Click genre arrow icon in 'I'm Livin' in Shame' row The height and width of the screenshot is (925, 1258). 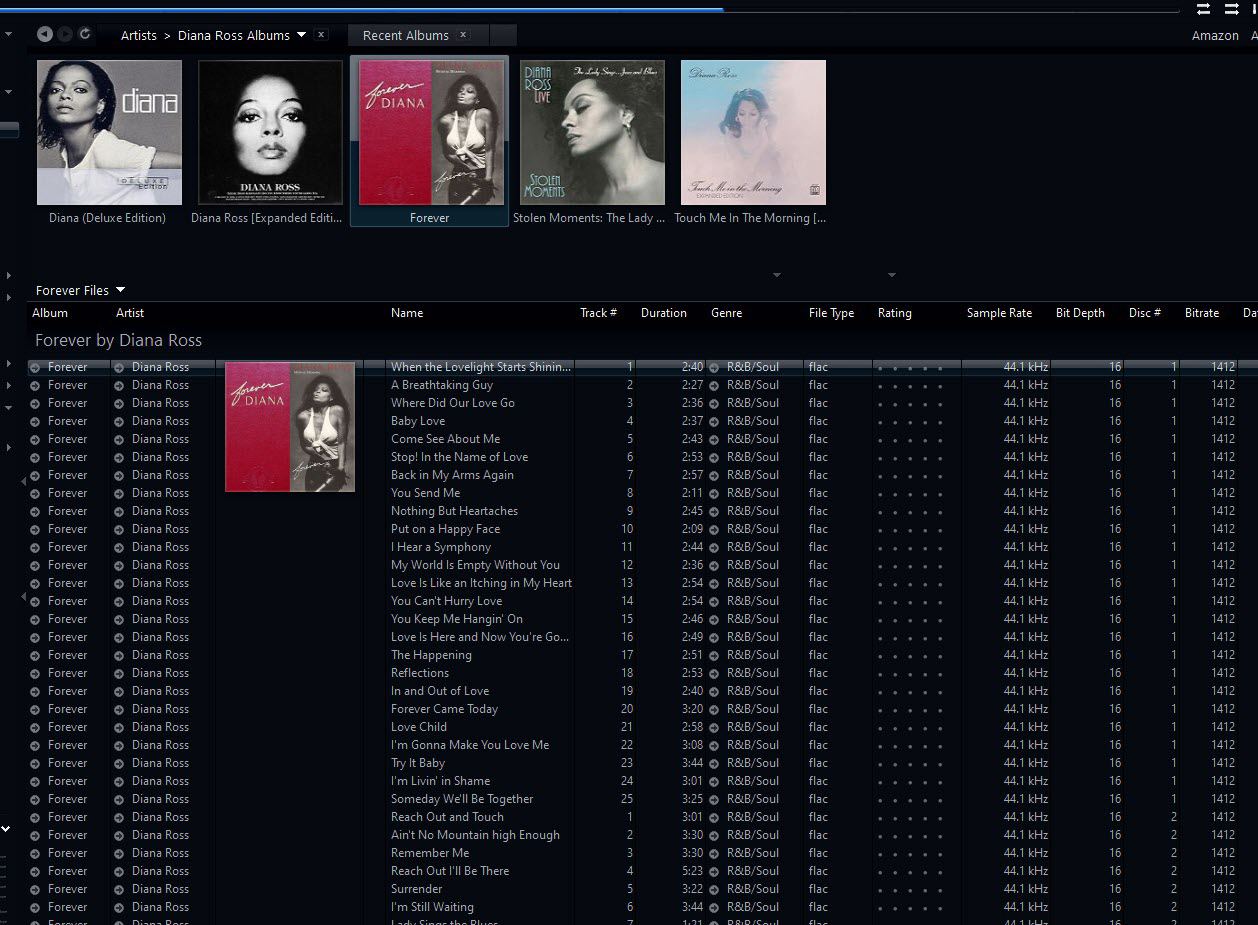click(x=714, y=781)
